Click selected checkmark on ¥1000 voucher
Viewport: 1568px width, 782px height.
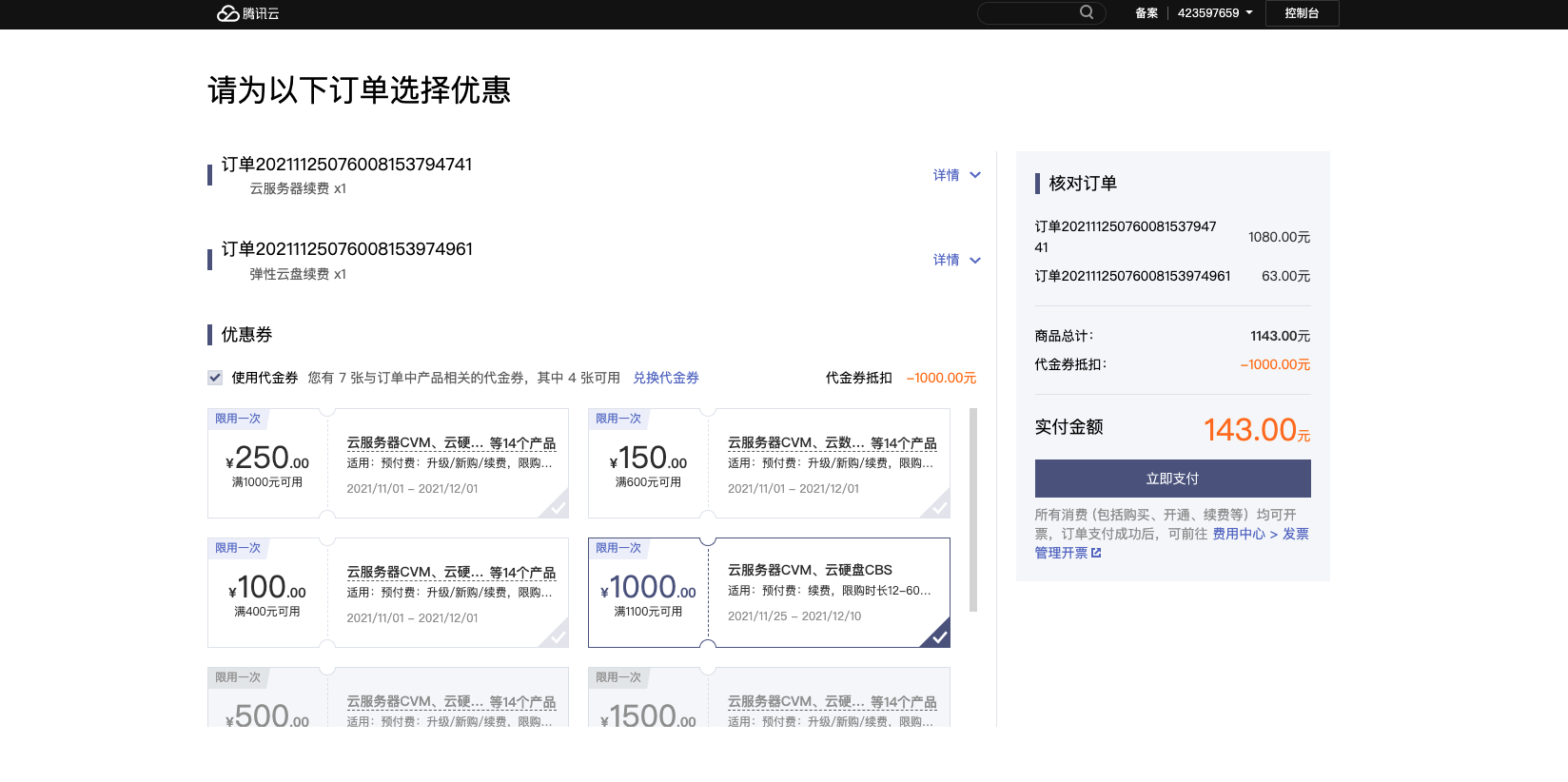[x=938, y=635]
